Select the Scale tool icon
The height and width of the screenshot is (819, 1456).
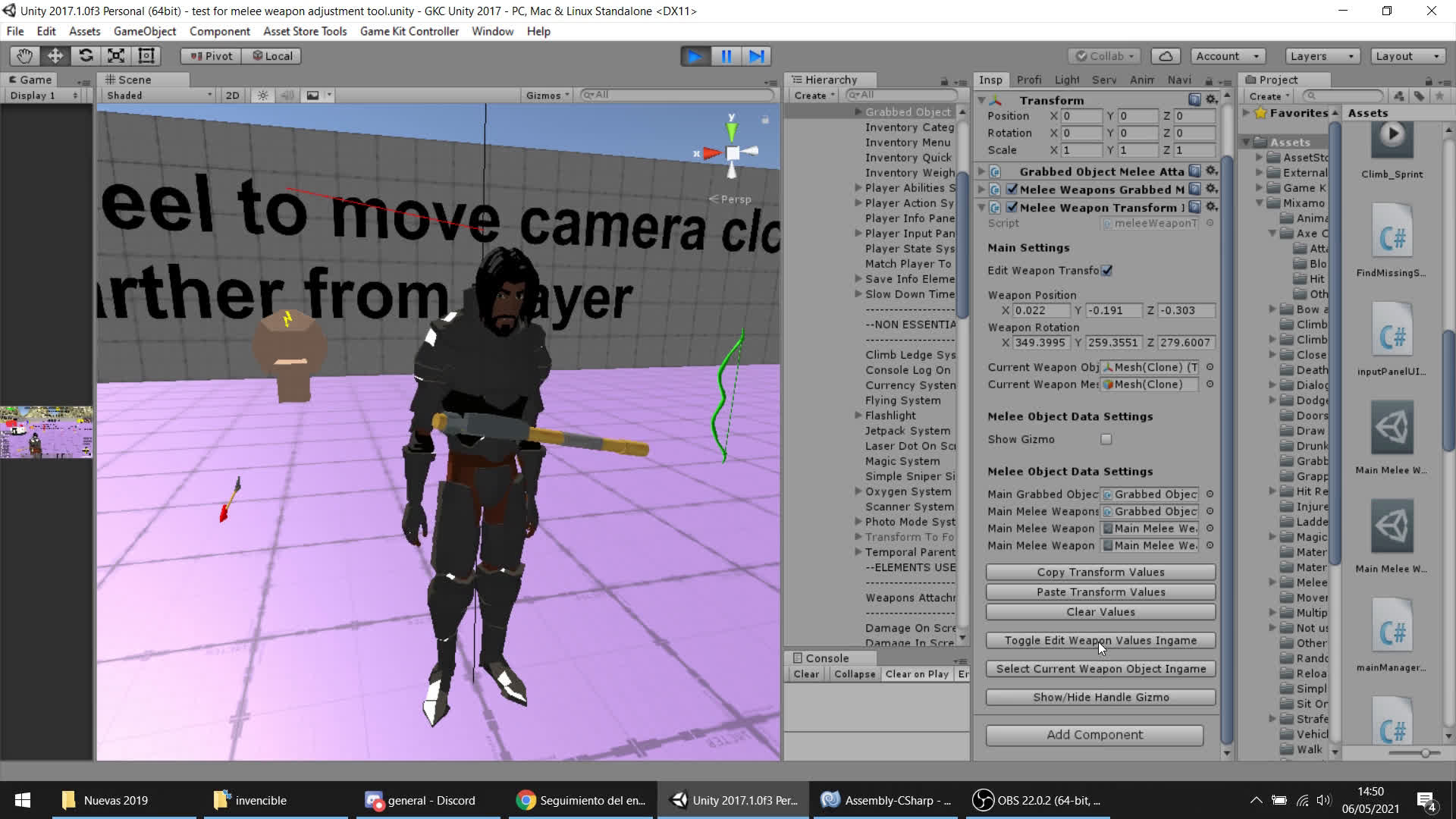116,56
